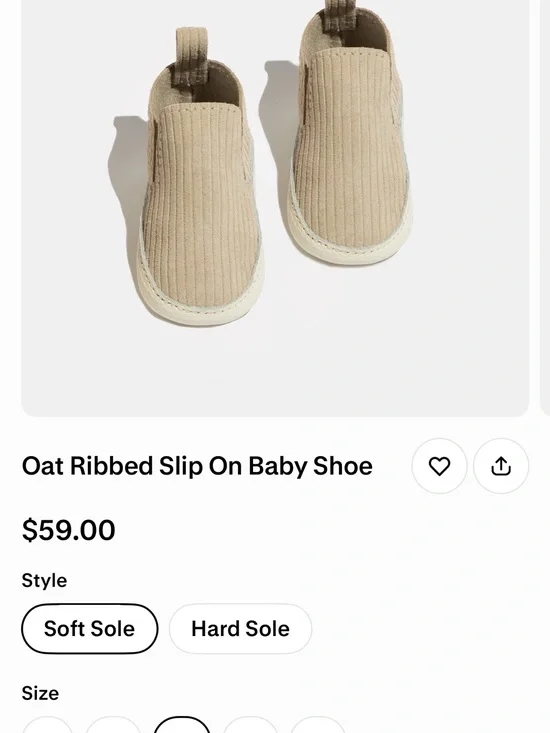Image resolution: width=550 pixels, height=733 pixels.
Task: Choose the fourth size circle under Size
Action: 250,725
